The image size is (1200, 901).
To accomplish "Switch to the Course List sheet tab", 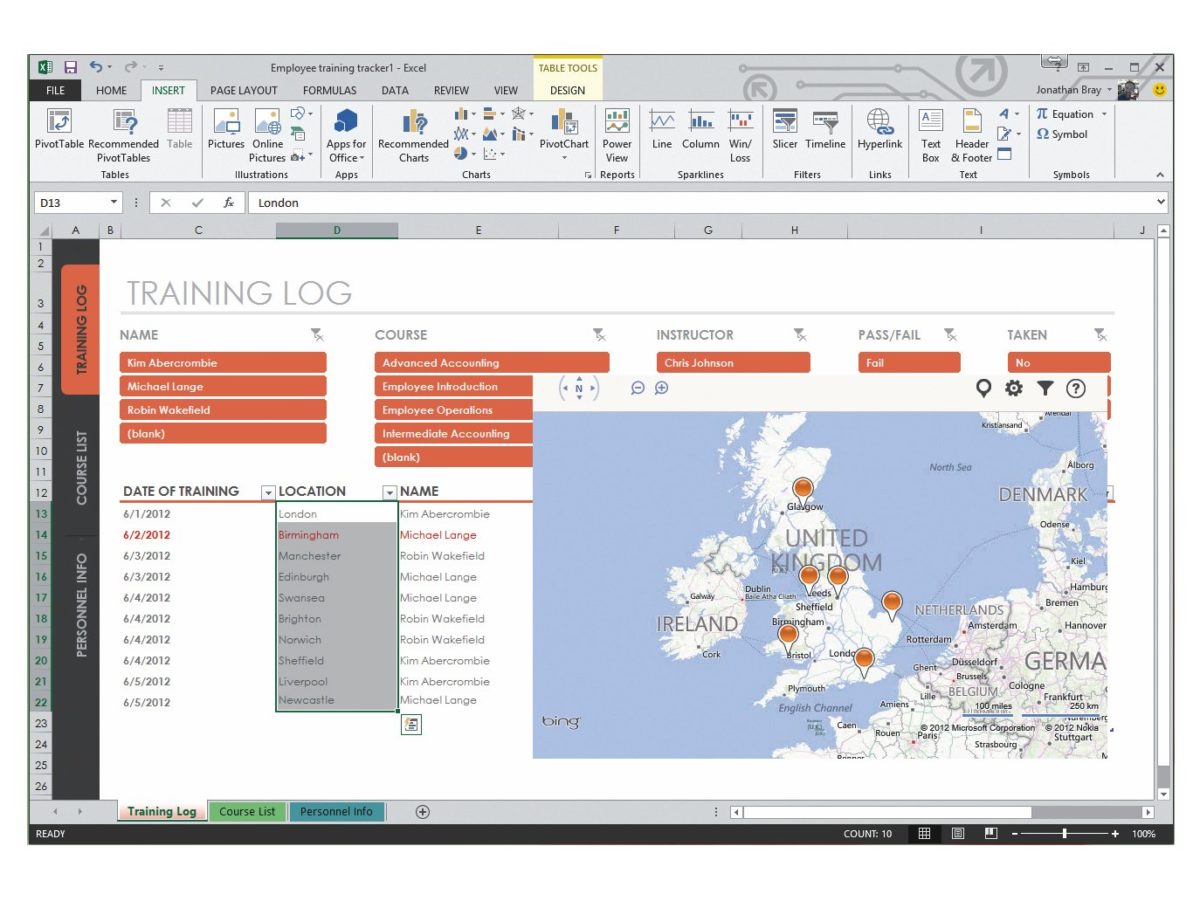I will tap(246, 811).
